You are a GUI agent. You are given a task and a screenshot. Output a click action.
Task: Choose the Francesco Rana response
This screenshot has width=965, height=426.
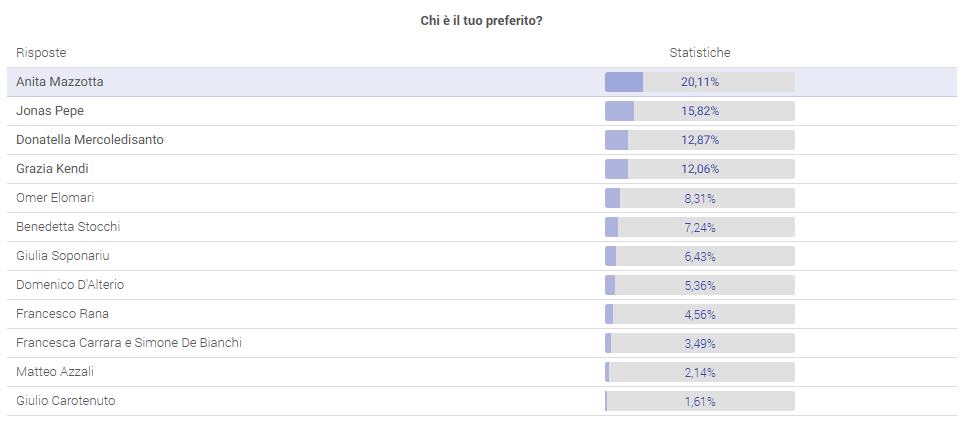click(62, 314)
